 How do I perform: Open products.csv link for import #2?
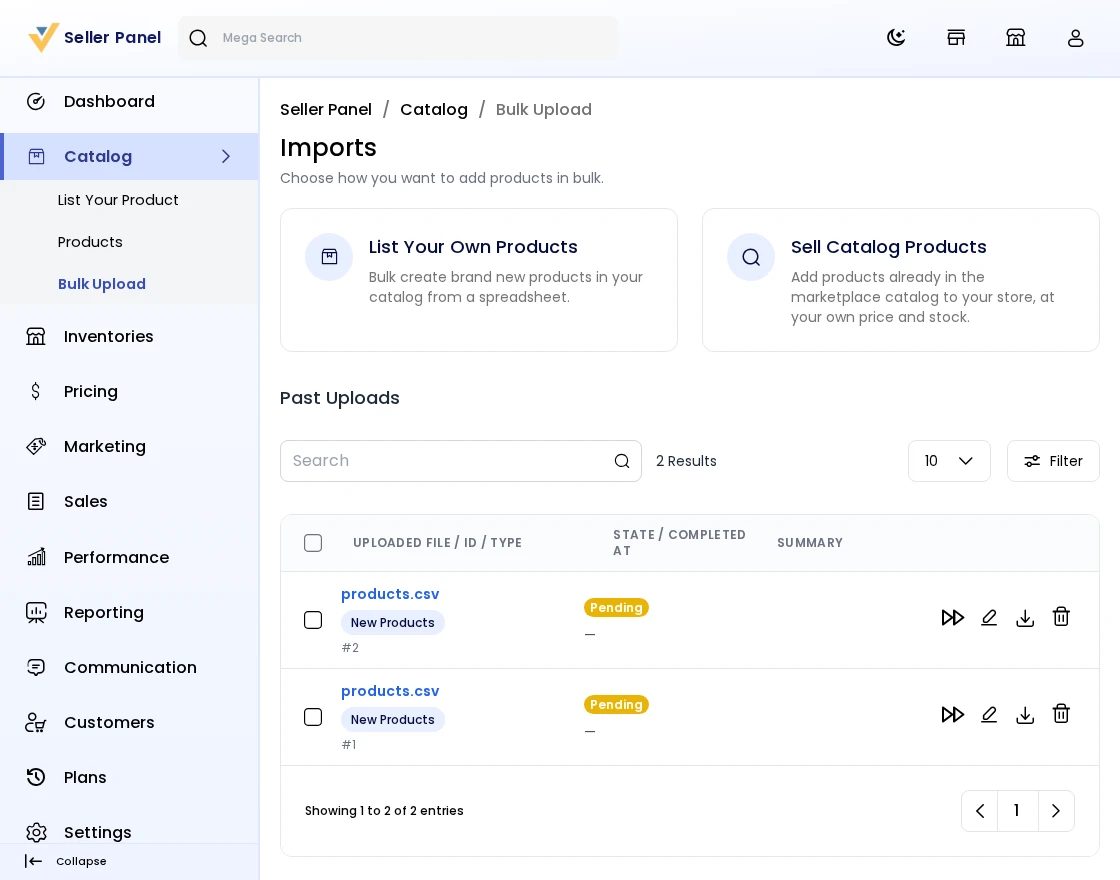tap(390, 594)
